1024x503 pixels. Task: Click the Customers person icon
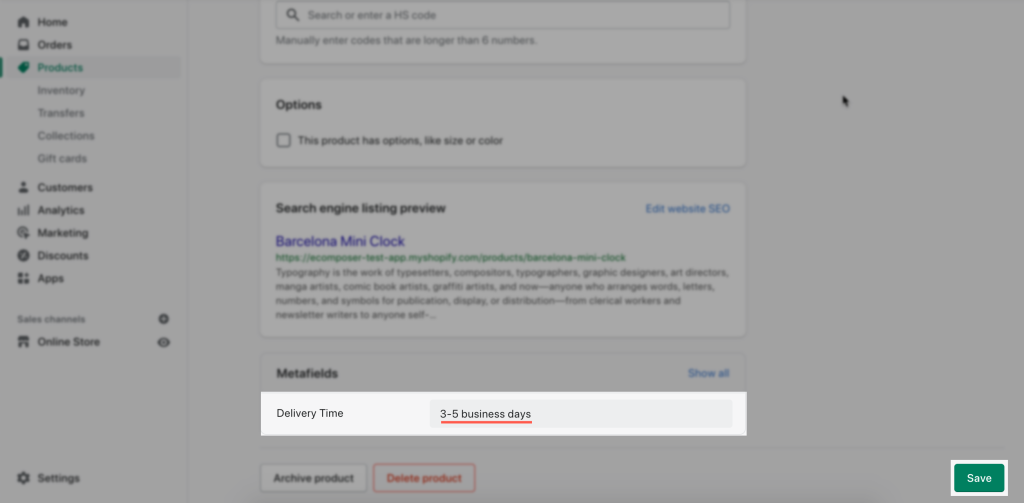tap(24, 187)
